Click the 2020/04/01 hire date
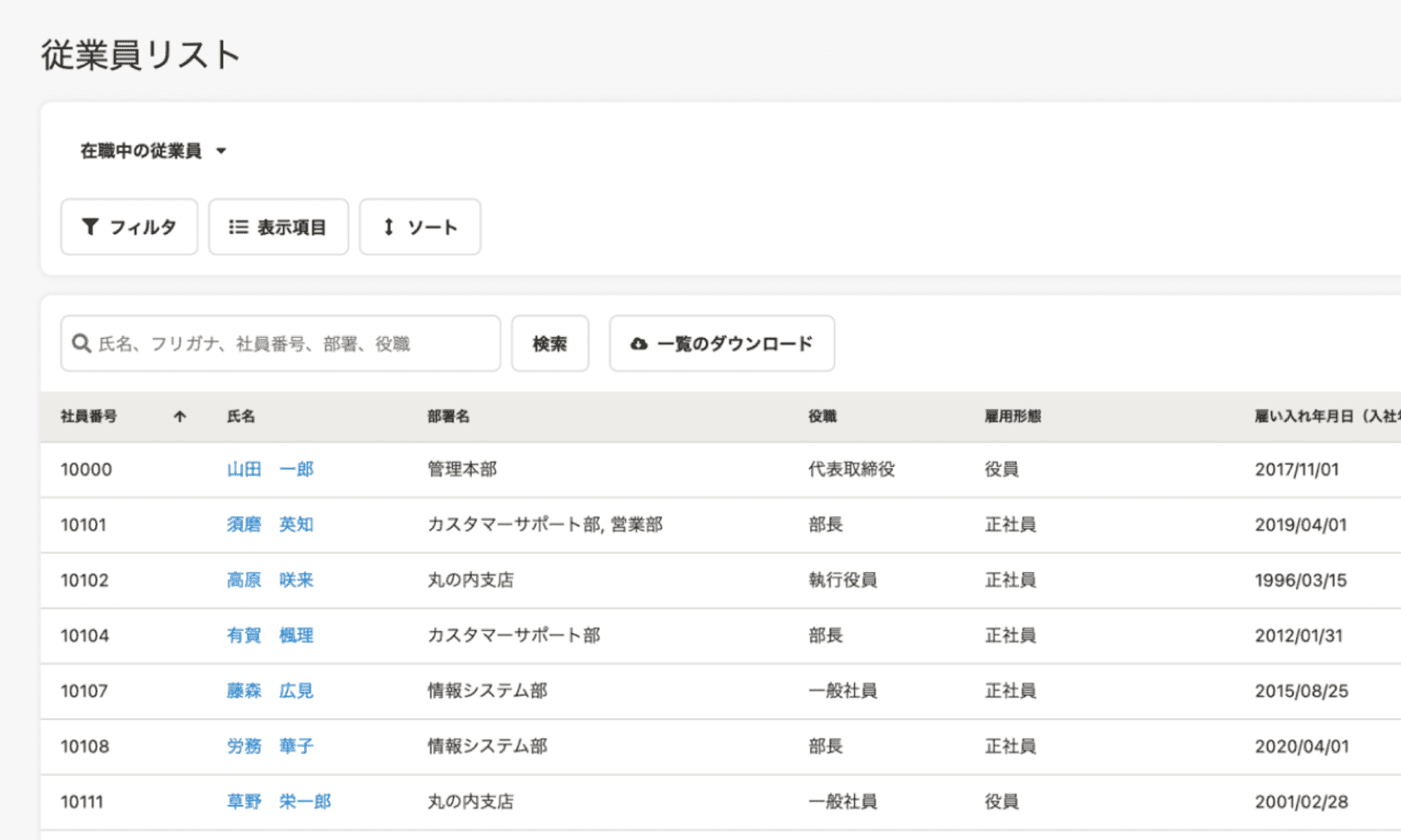The height and width of the screenshot is (840, 1401). click(x=1301, y=746)
